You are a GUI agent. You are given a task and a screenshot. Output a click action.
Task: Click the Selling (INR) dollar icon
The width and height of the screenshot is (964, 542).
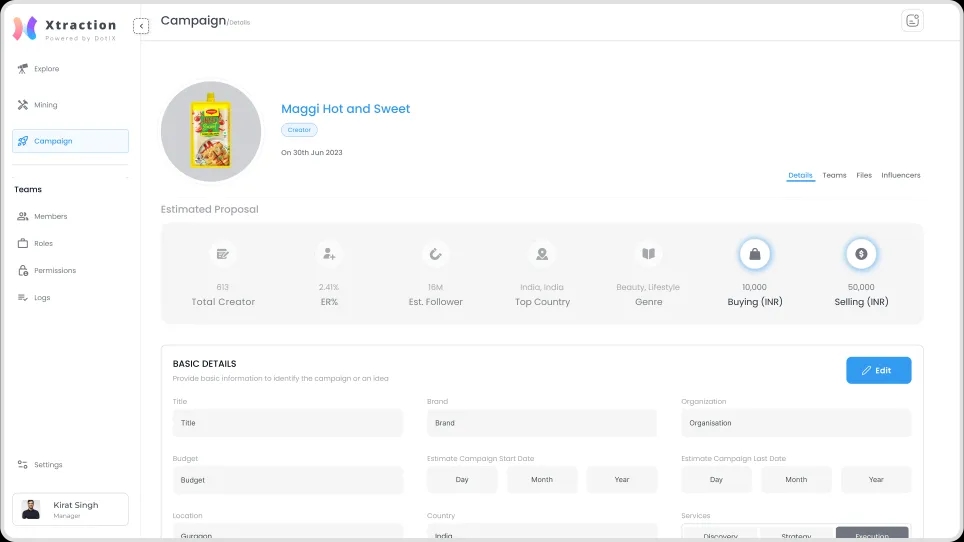pyautogui.click(x=861, y=254)
